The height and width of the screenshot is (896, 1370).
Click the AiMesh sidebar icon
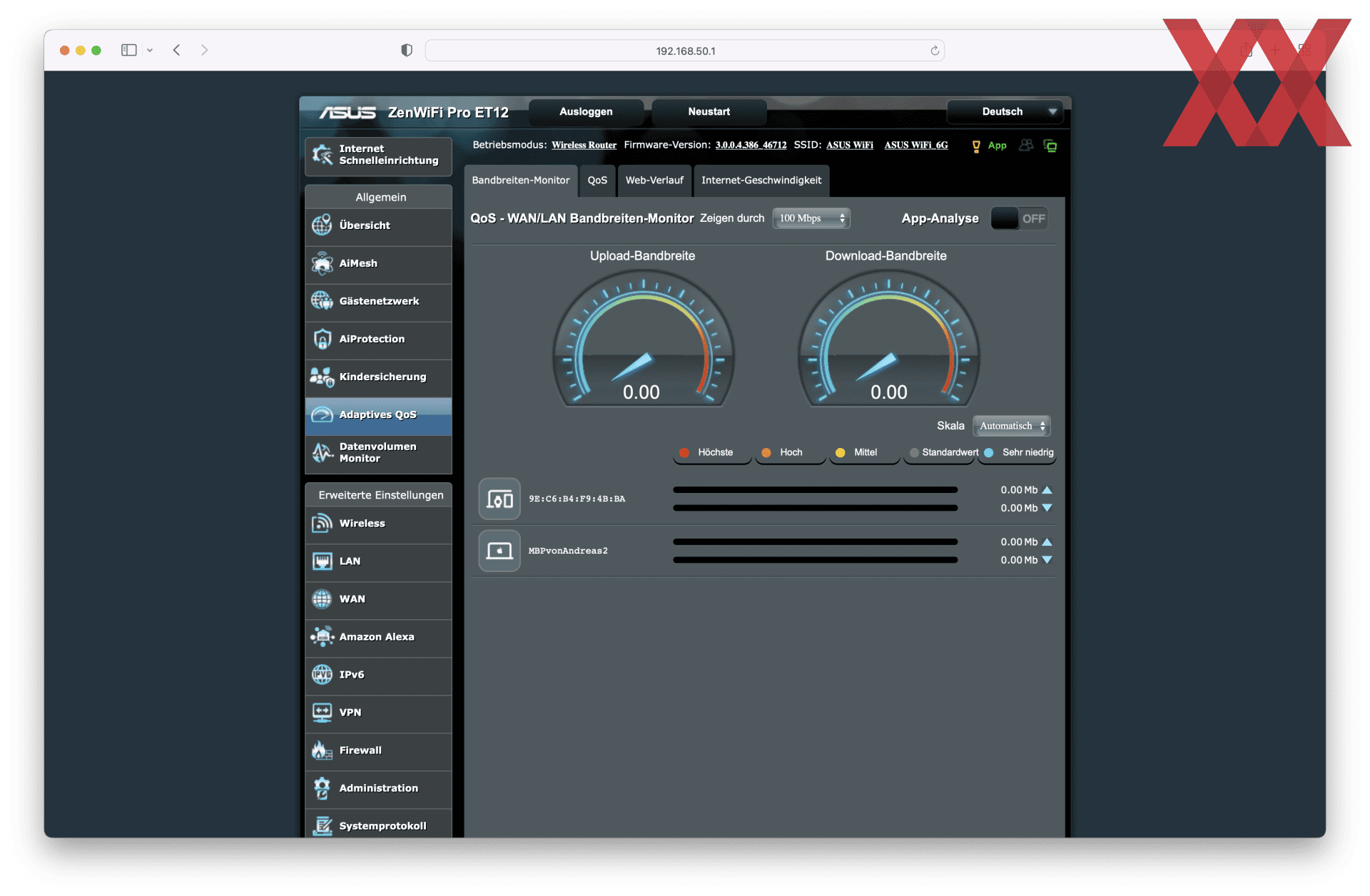click(323, 263)
